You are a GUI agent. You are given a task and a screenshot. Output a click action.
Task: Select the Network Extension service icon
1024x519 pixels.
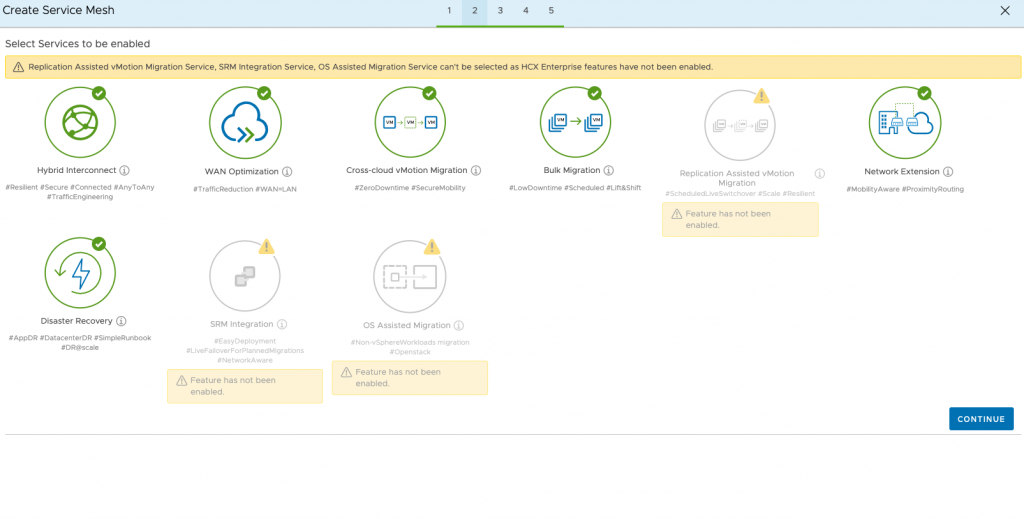905,123
